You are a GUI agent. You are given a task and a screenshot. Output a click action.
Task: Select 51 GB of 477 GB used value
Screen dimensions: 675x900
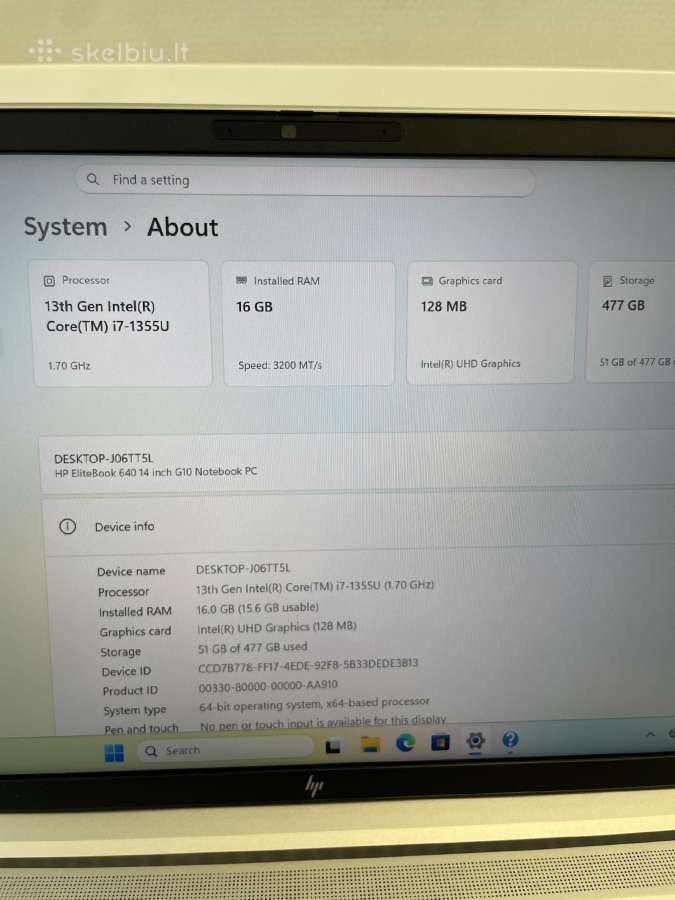[253, 647]
